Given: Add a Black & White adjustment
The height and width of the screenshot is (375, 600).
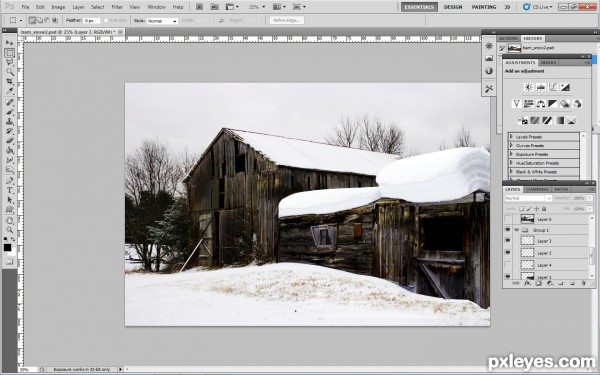Looking at the screenshot, I should click(x=553, y=104).
